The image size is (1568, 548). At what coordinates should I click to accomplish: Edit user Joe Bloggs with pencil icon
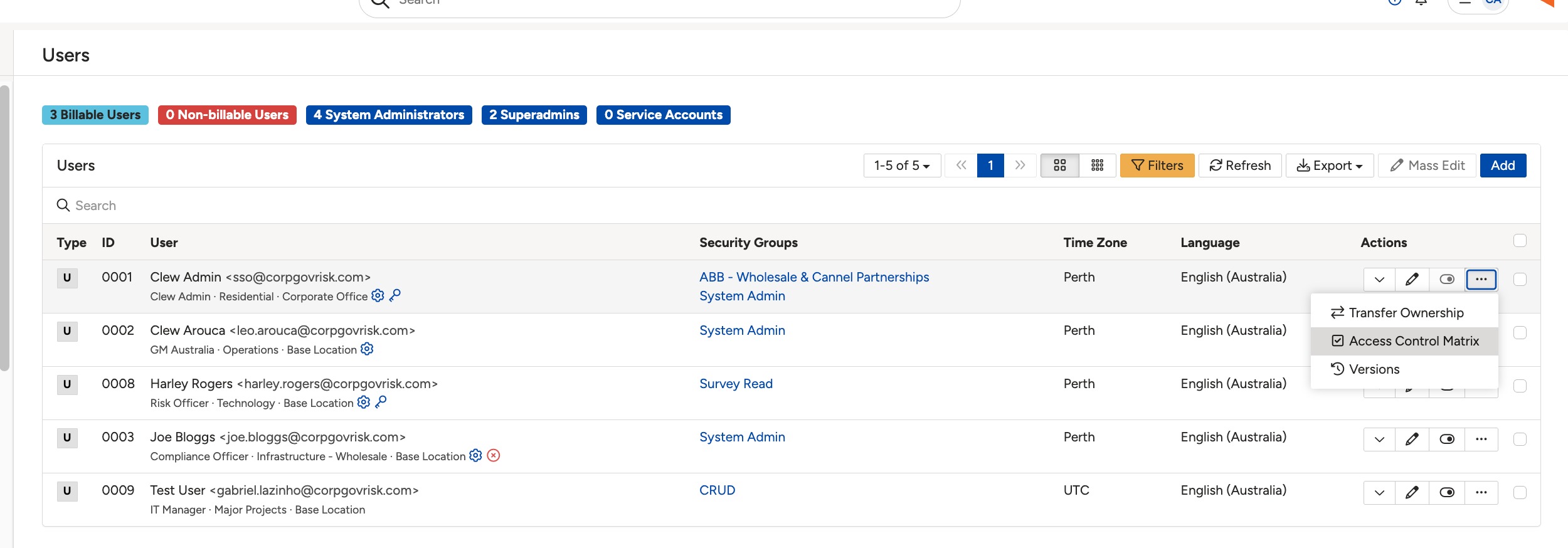[1412, 440]
